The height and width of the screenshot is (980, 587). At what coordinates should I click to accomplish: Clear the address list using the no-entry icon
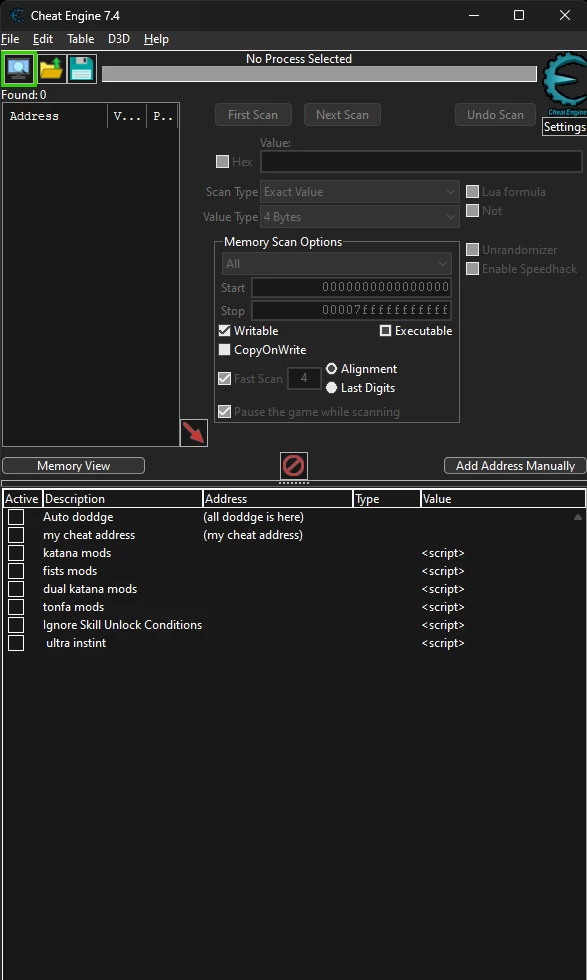[x=294, y=466]
